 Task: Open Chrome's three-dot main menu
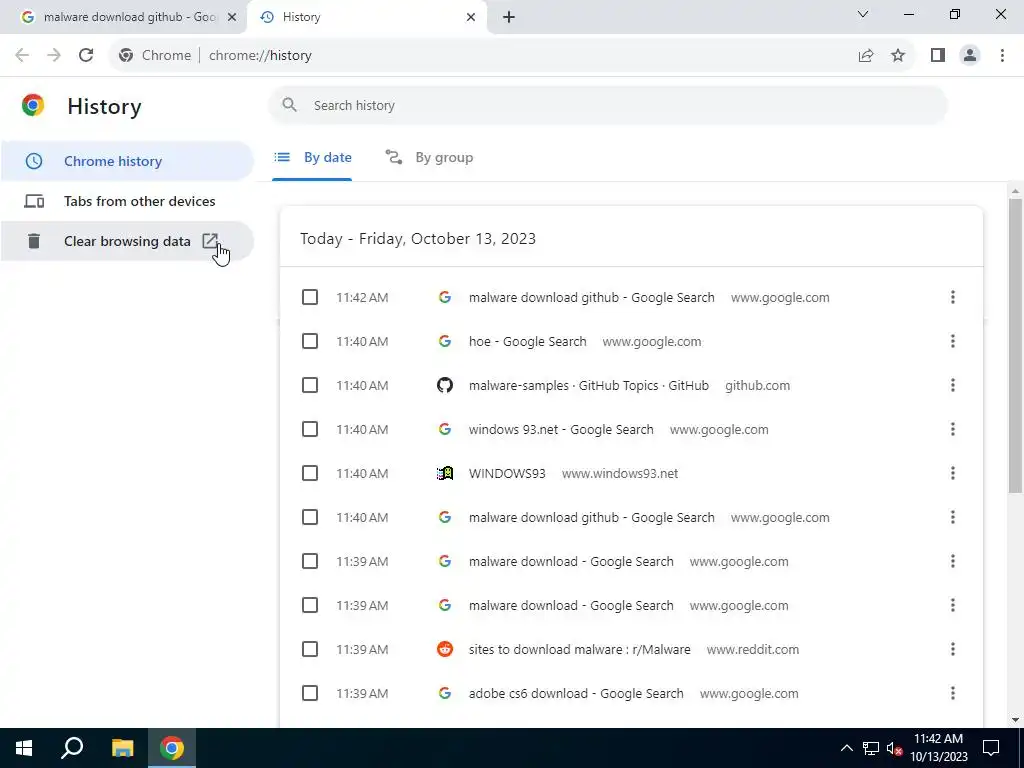[1002, 56]
